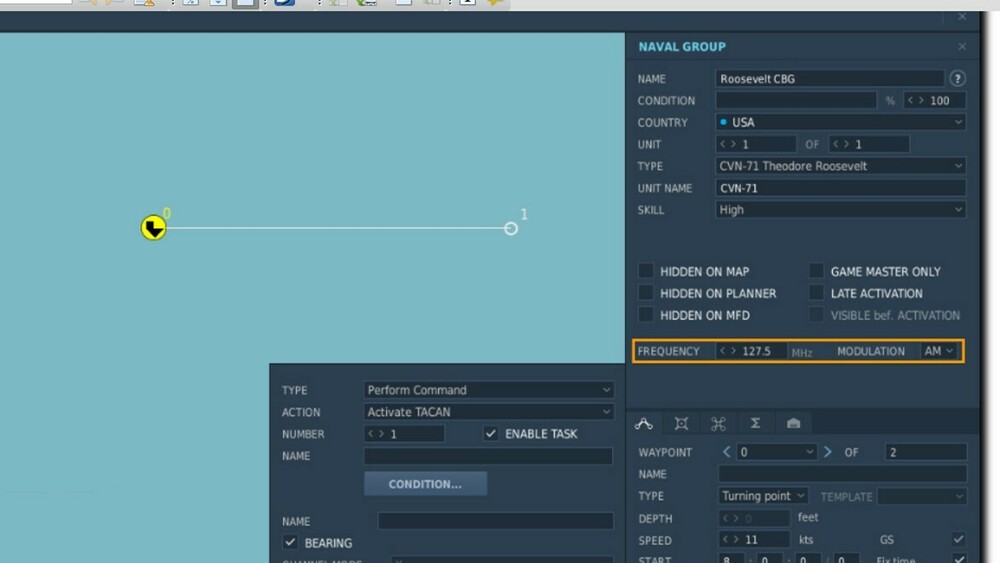This screenshot has width=1000, height=563.
Task: Click the waypoint Name field
Action: point(842,474)
